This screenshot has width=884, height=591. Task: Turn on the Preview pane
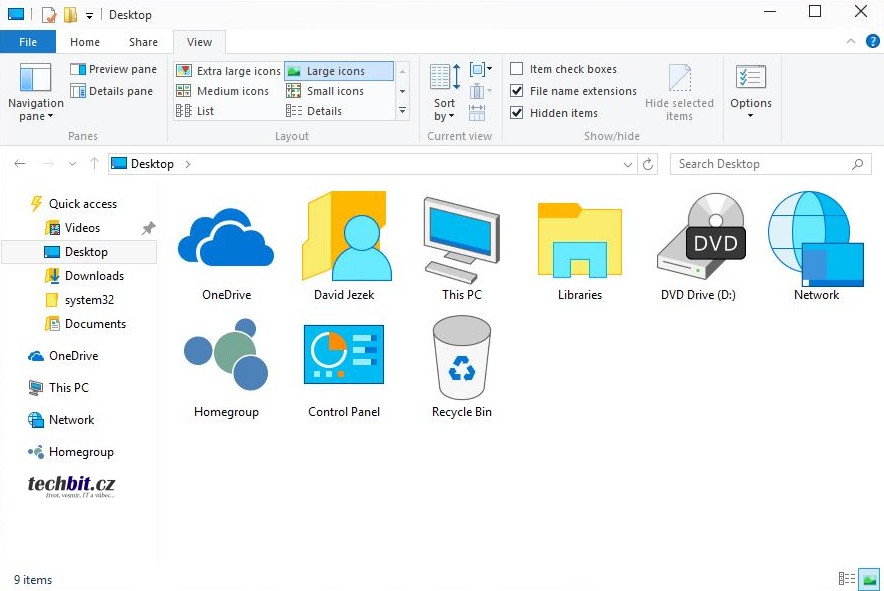click(113, 69)
